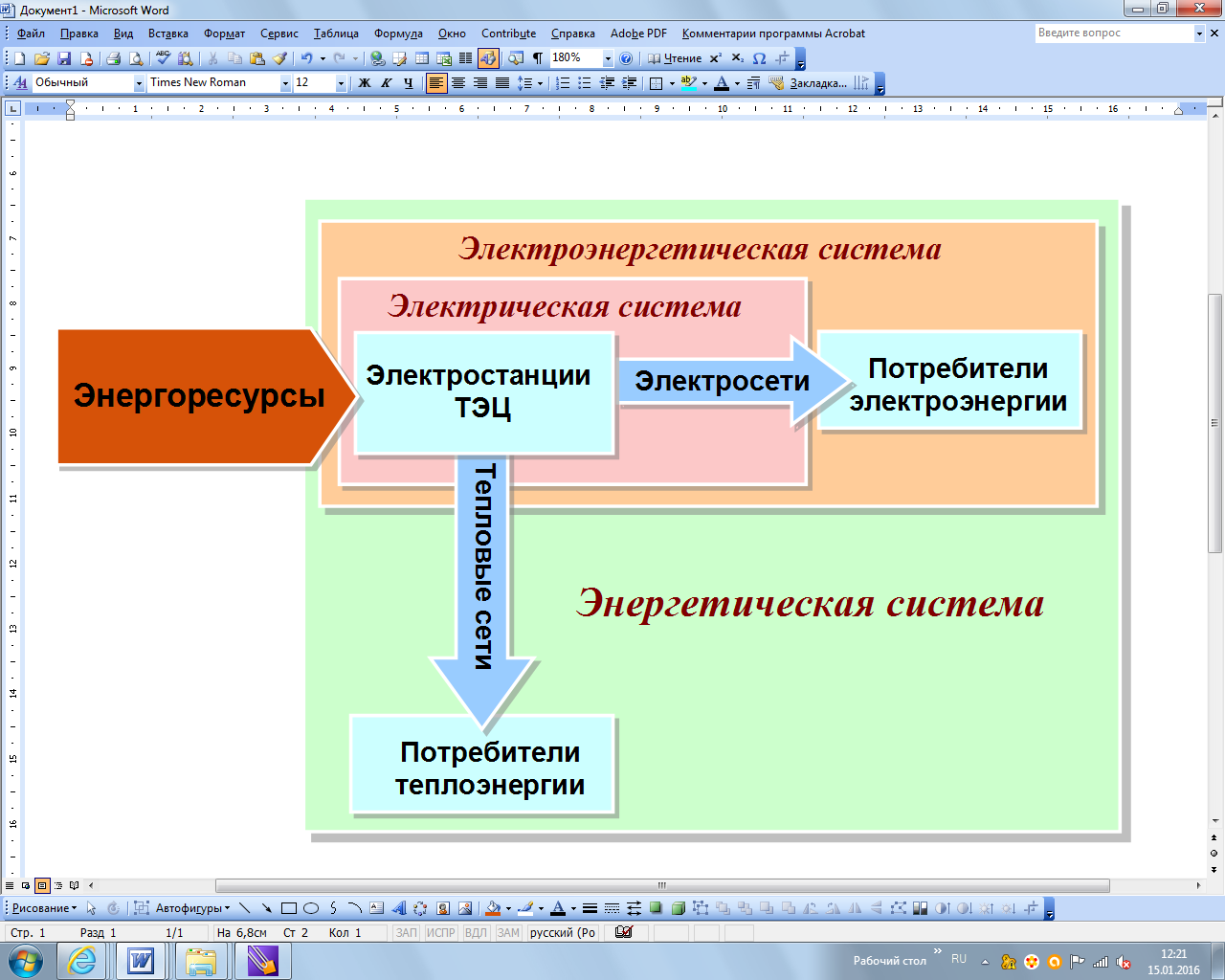
Task: Click the Paste clipboard icon
Action: (256, 58)
